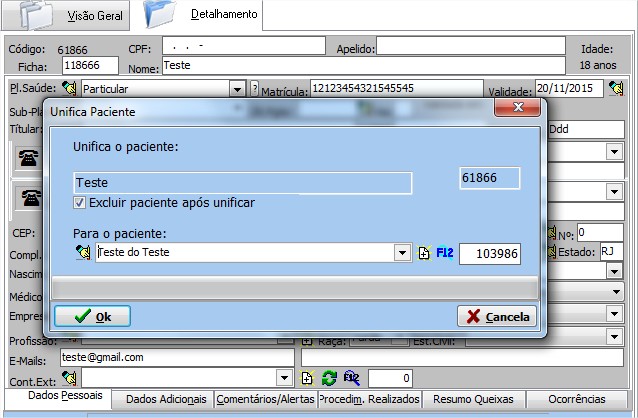Screen dimensions: 638x418
Task: Click the search icon beside Para o paciente
Action: pos(83,253)
